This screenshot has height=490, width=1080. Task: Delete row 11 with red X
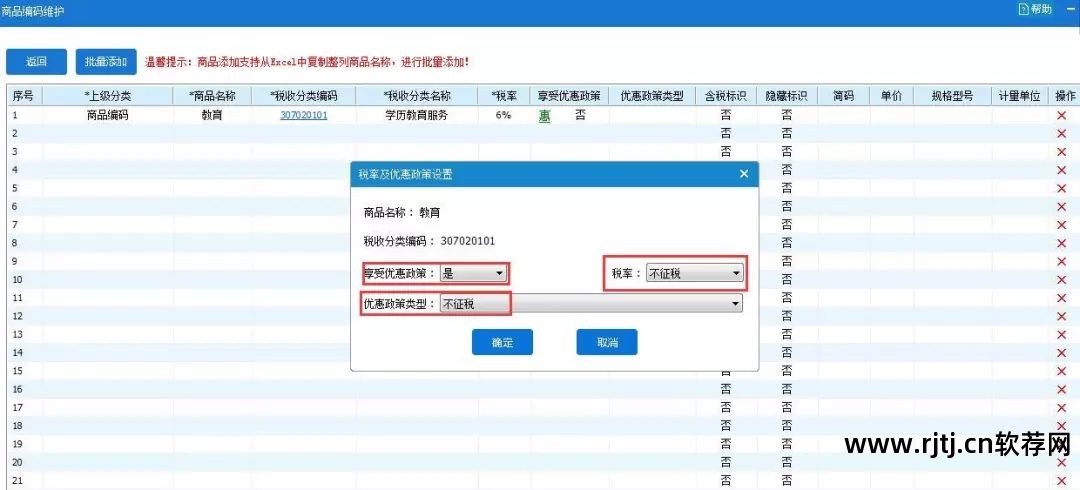[x=1061, y=298]
